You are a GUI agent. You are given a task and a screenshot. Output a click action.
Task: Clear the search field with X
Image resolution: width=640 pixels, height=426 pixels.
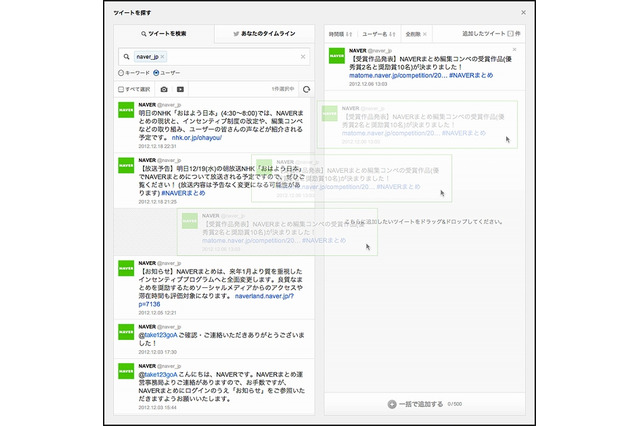pos(303,57)
